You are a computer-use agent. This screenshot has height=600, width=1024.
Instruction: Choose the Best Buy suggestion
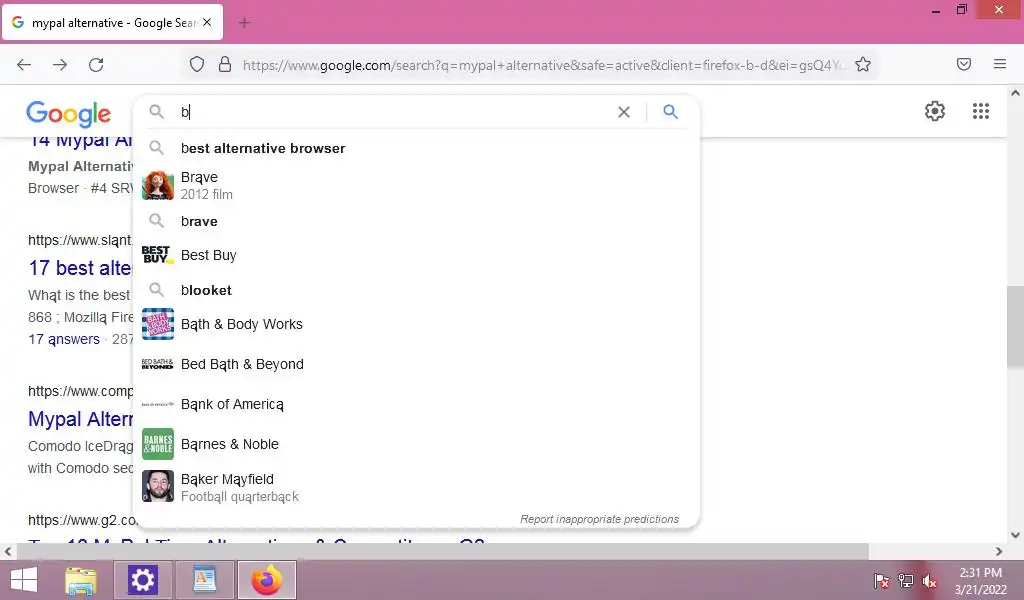pos(416,255)
